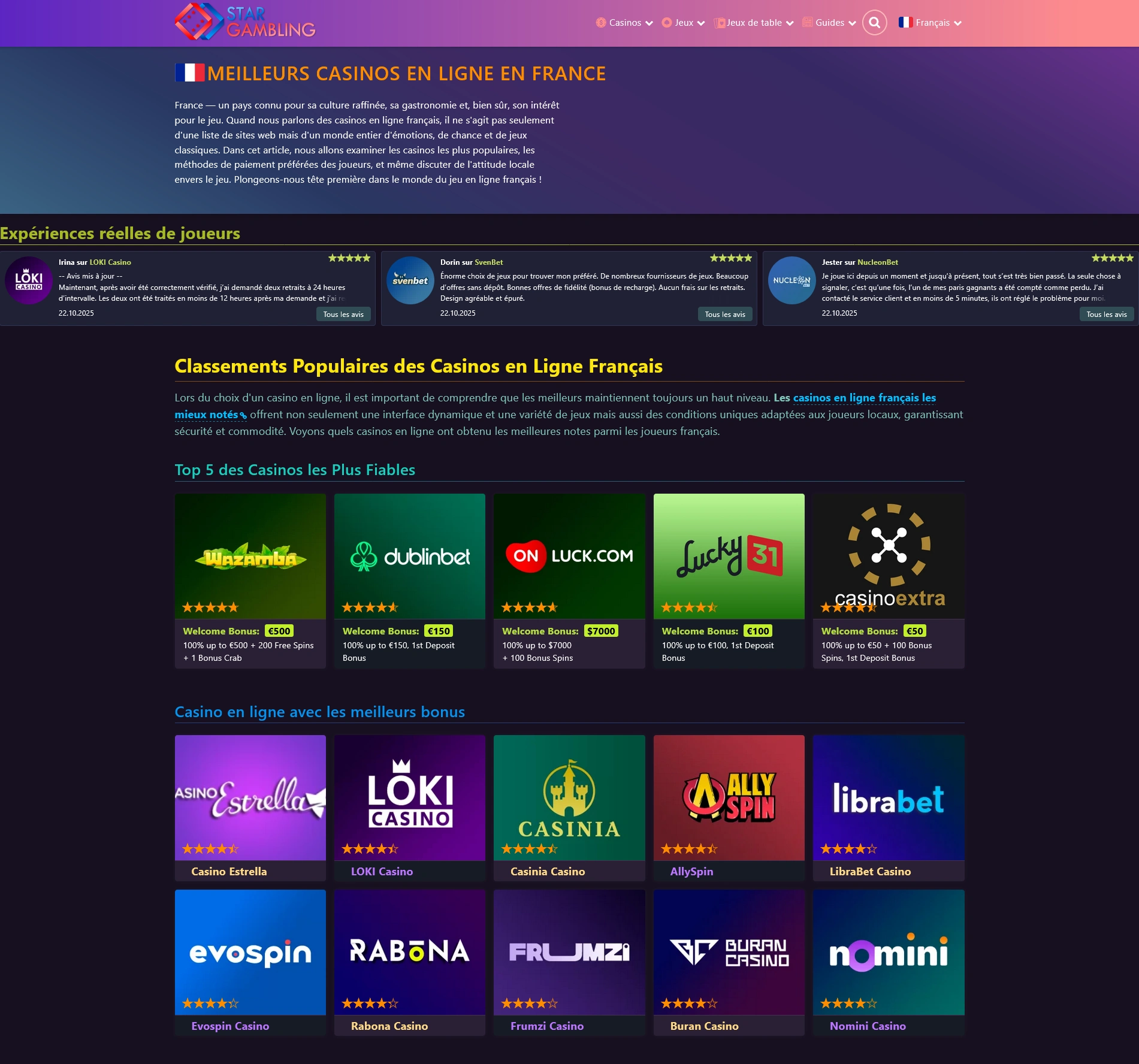Open the Dublinbet casino card image
Image resolution: width=1139 pixels, height=1064 pixels.
[x=410, y=556]
